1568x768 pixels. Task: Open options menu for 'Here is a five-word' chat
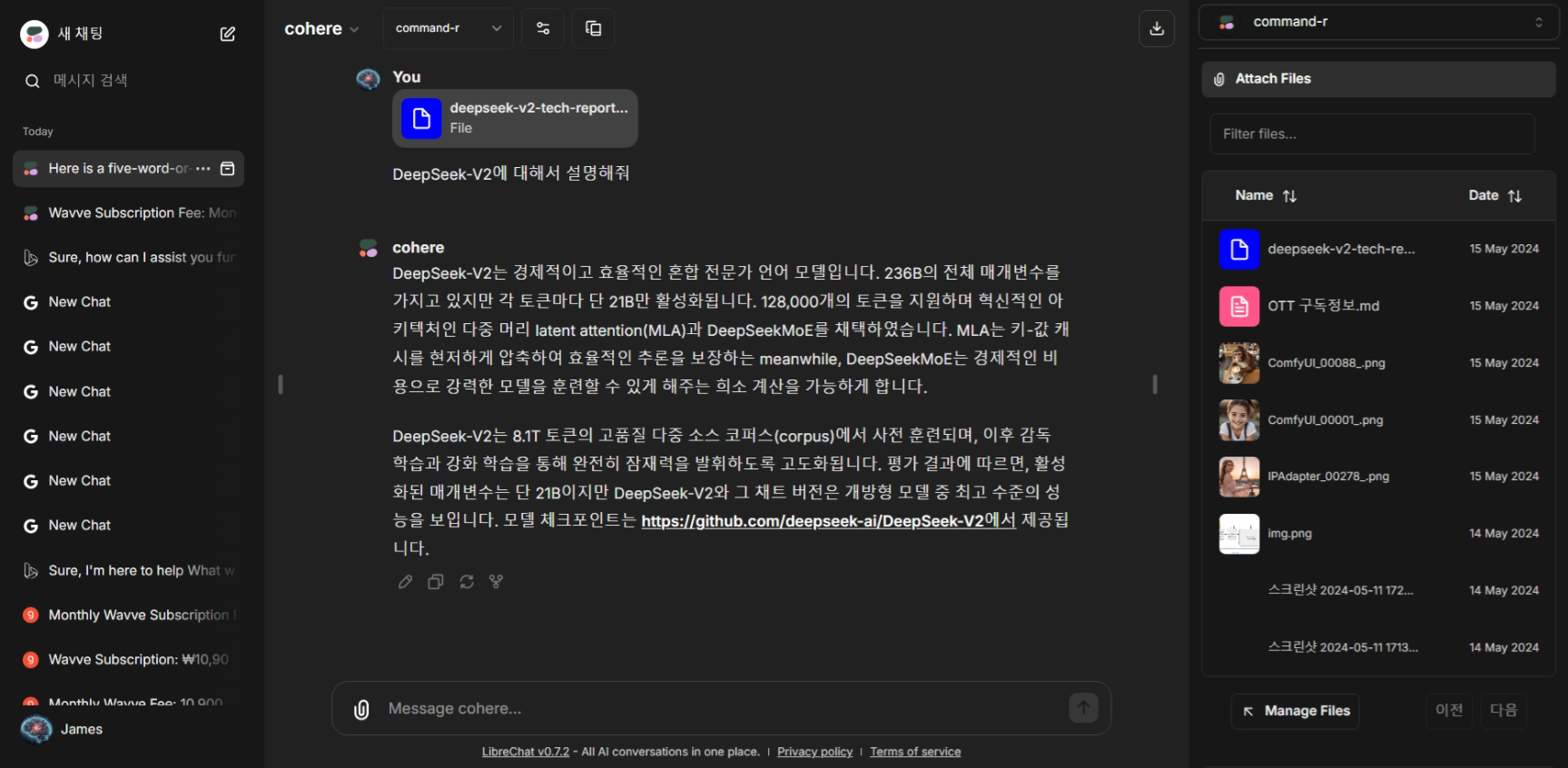click(203, 169)
